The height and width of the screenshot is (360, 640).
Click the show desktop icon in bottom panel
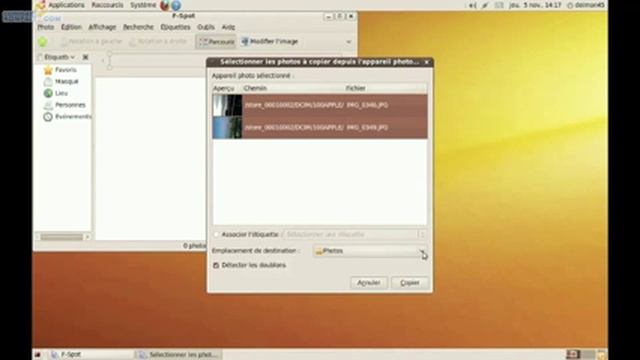pyautogui.click(x=38, y=355)
